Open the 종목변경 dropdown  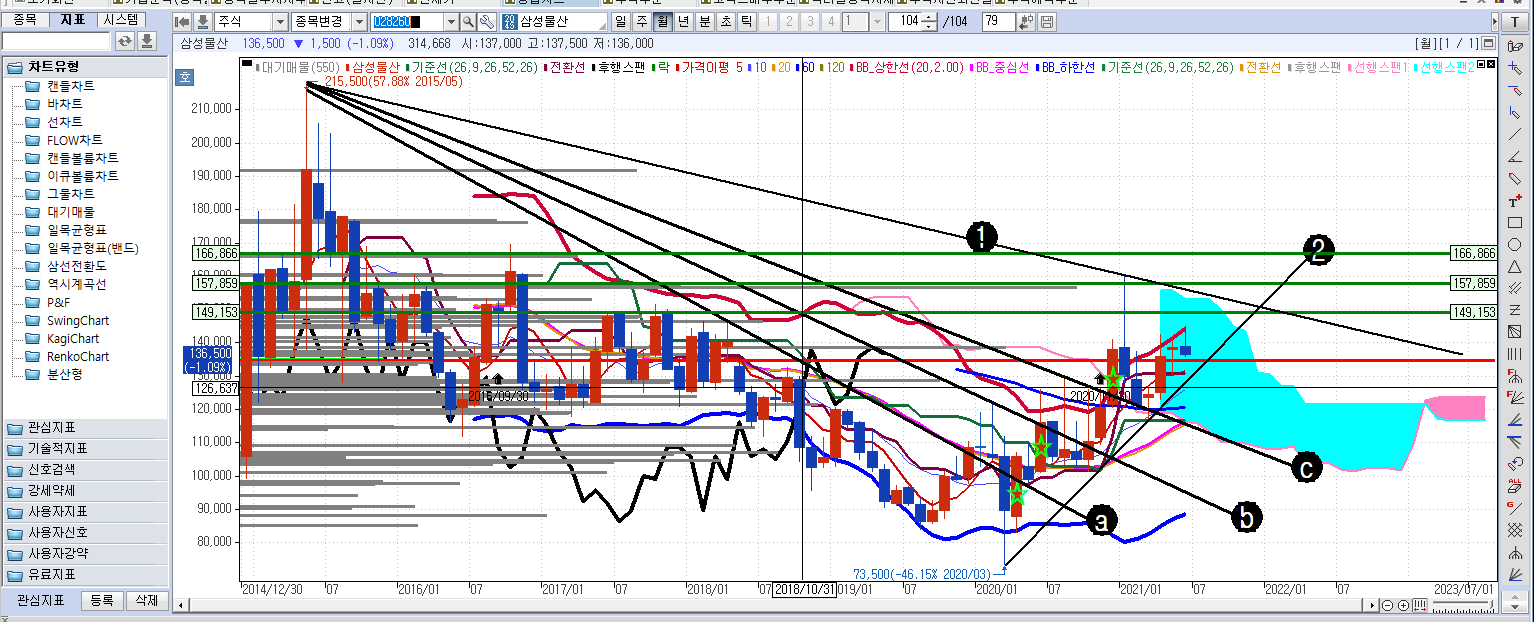358,22
